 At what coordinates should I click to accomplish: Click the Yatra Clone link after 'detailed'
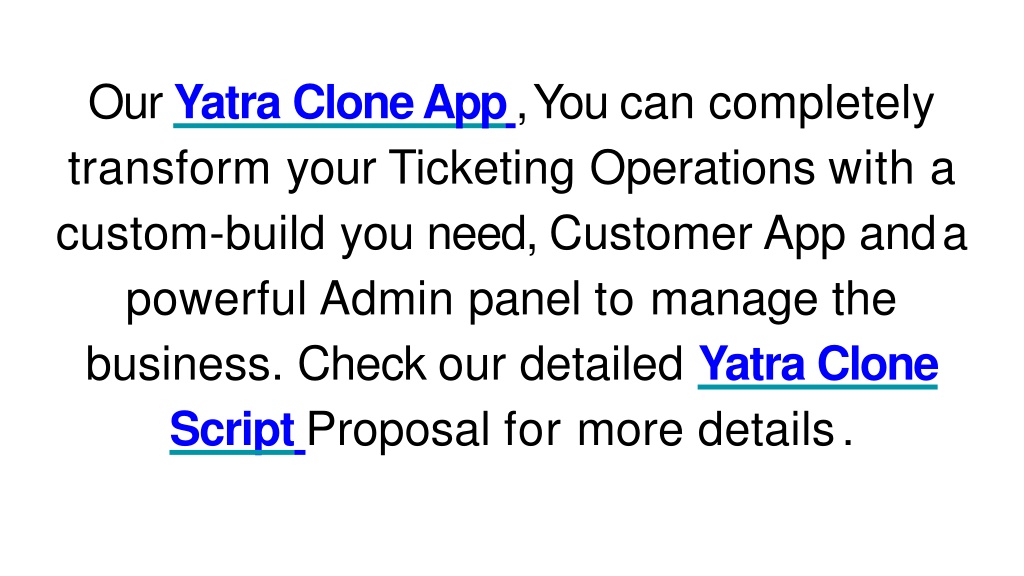point(818,364)
